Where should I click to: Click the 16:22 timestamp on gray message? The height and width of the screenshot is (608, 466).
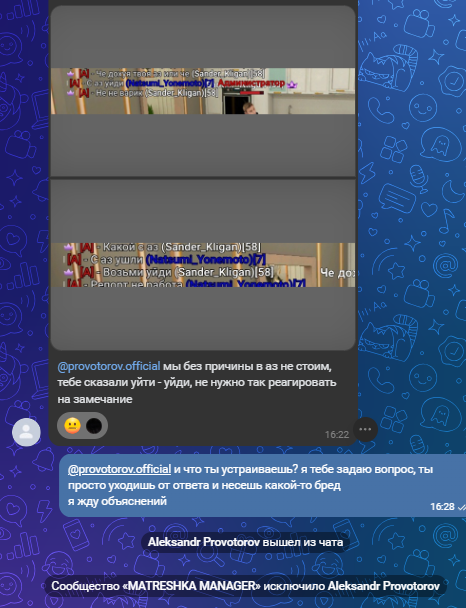coord(337,435)
